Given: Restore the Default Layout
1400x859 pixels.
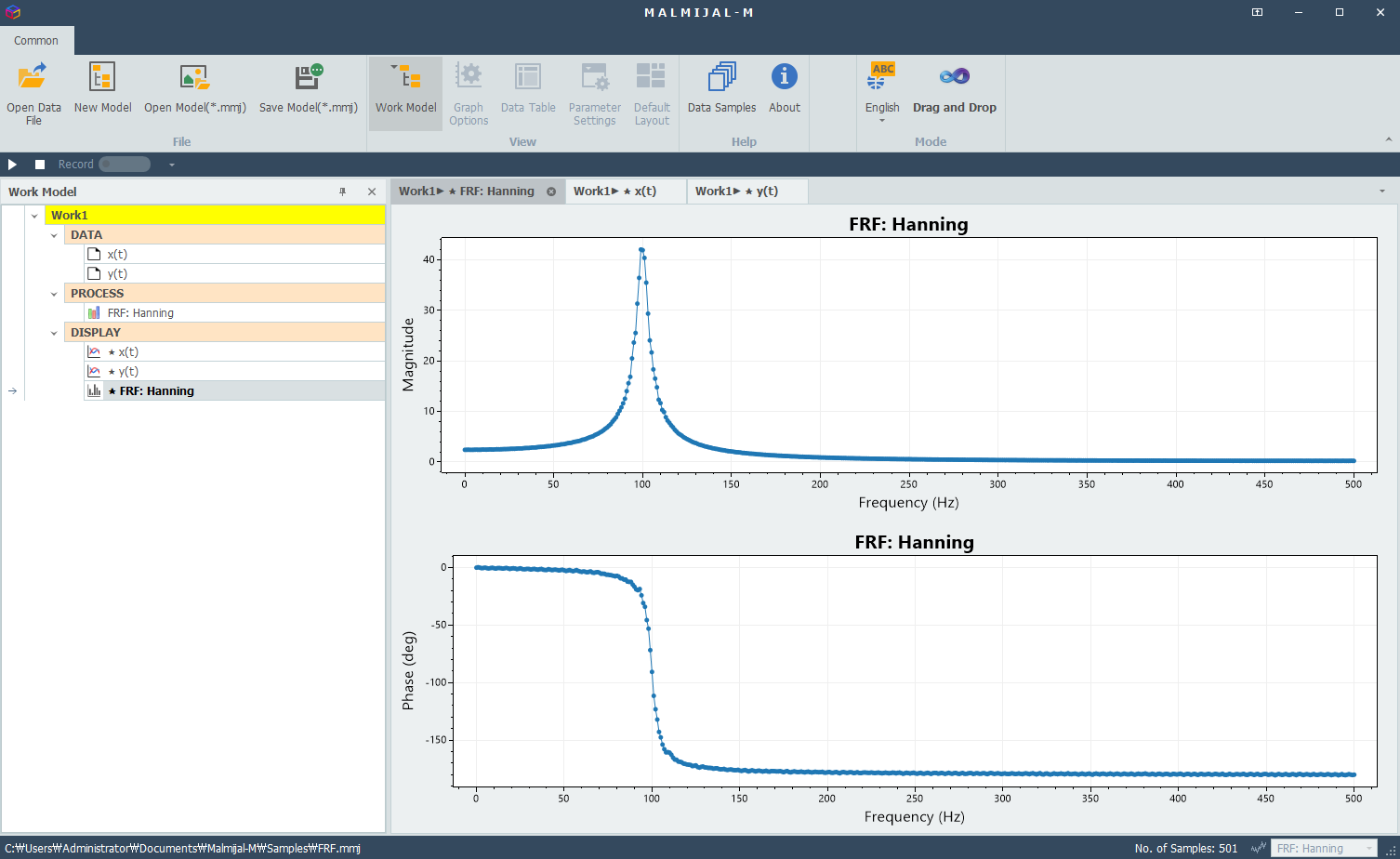Looking at the screenshot, I should [x=652, y=93].
